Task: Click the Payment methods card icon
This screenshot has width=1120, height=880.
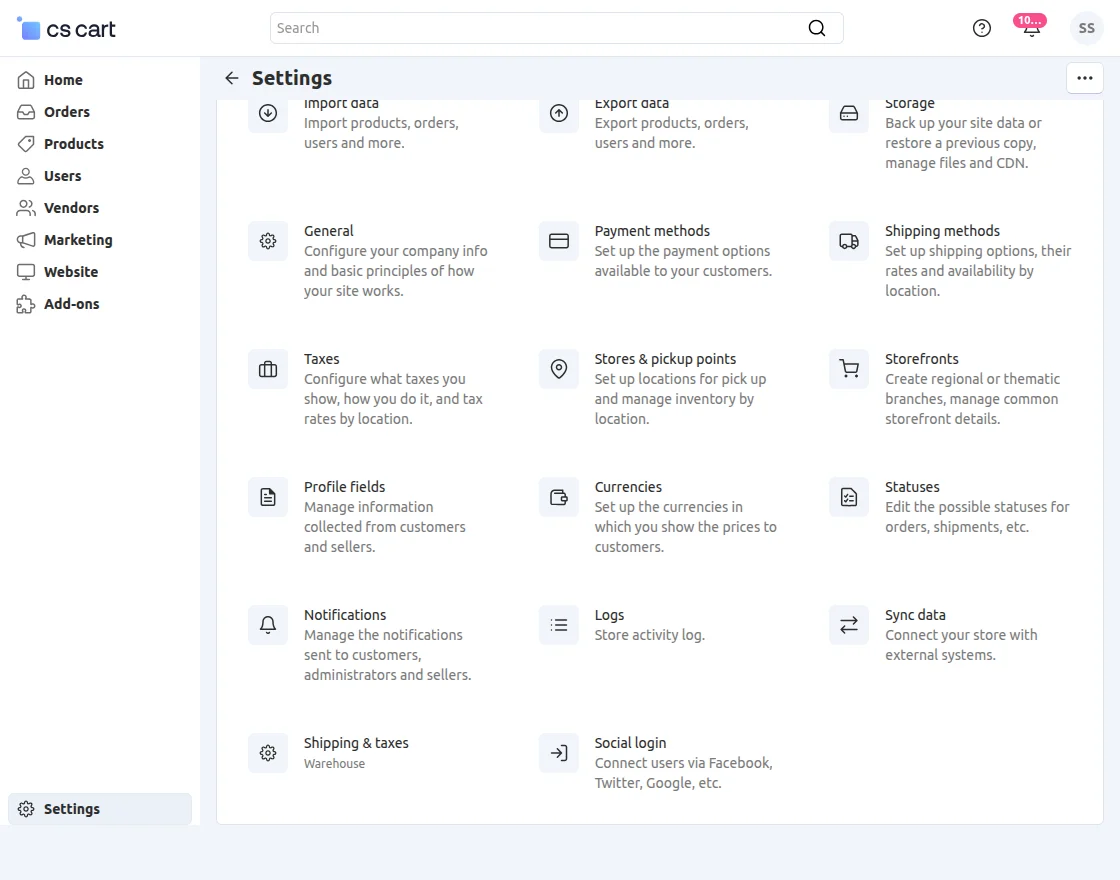Action: 558,241
